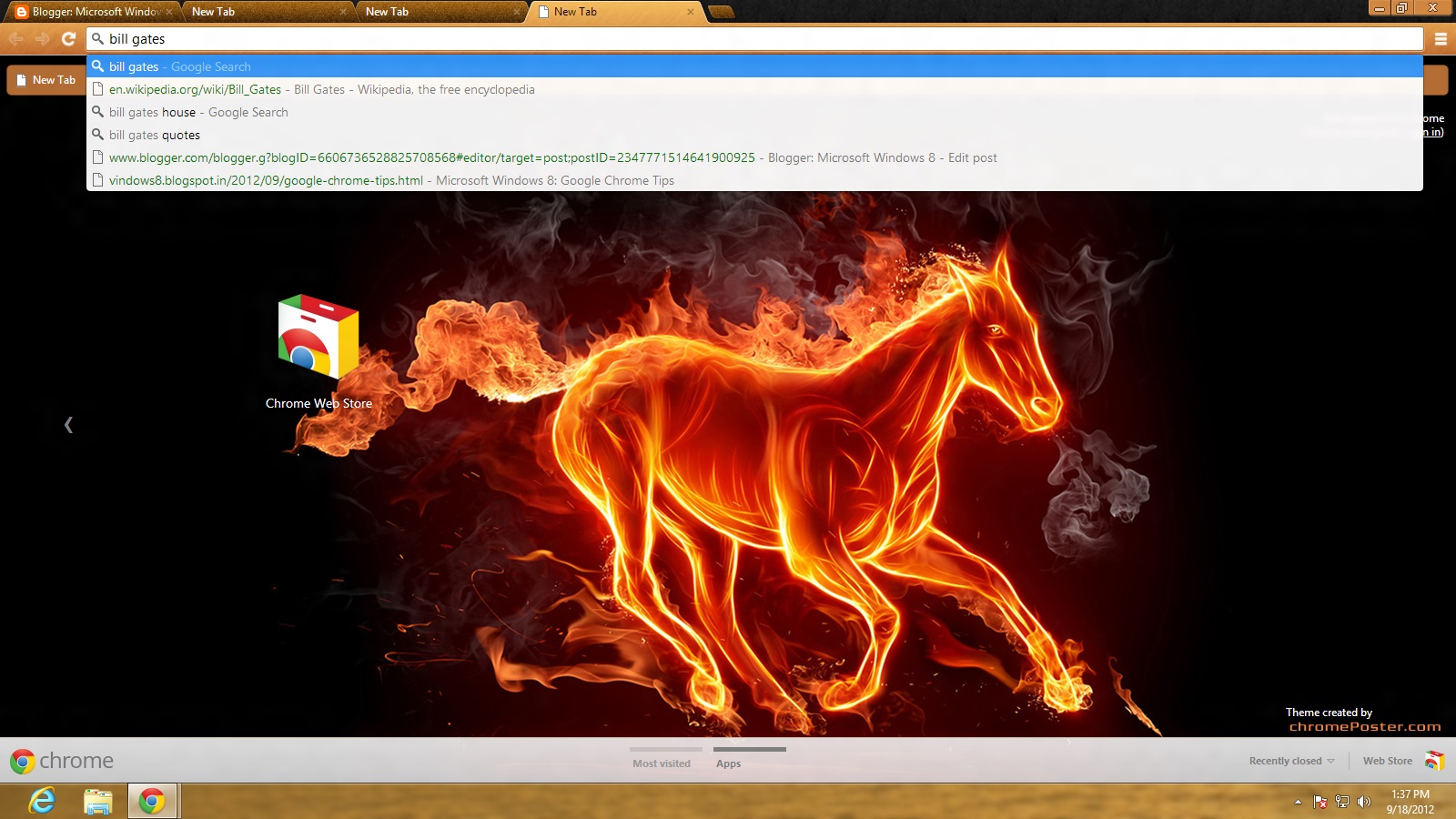Switch to the 'Most visited' section
The width and height of the screenshot is (1456, 819).
point(662,763)
